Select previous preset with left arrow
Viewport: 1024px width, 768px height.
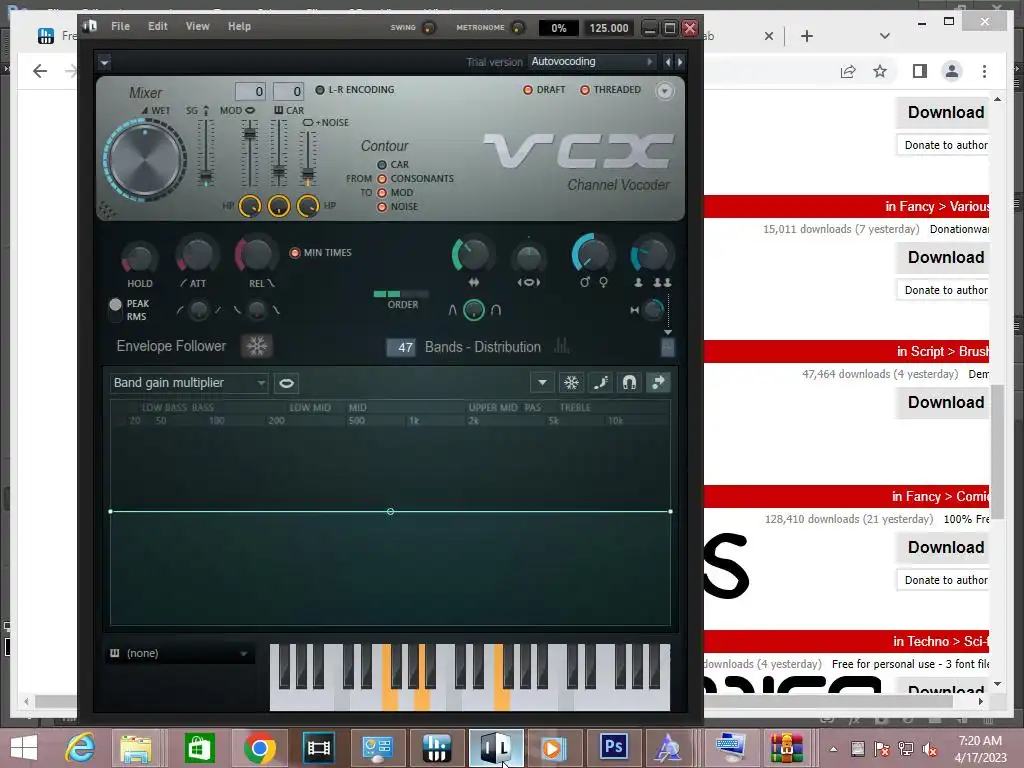click(667, 62)
